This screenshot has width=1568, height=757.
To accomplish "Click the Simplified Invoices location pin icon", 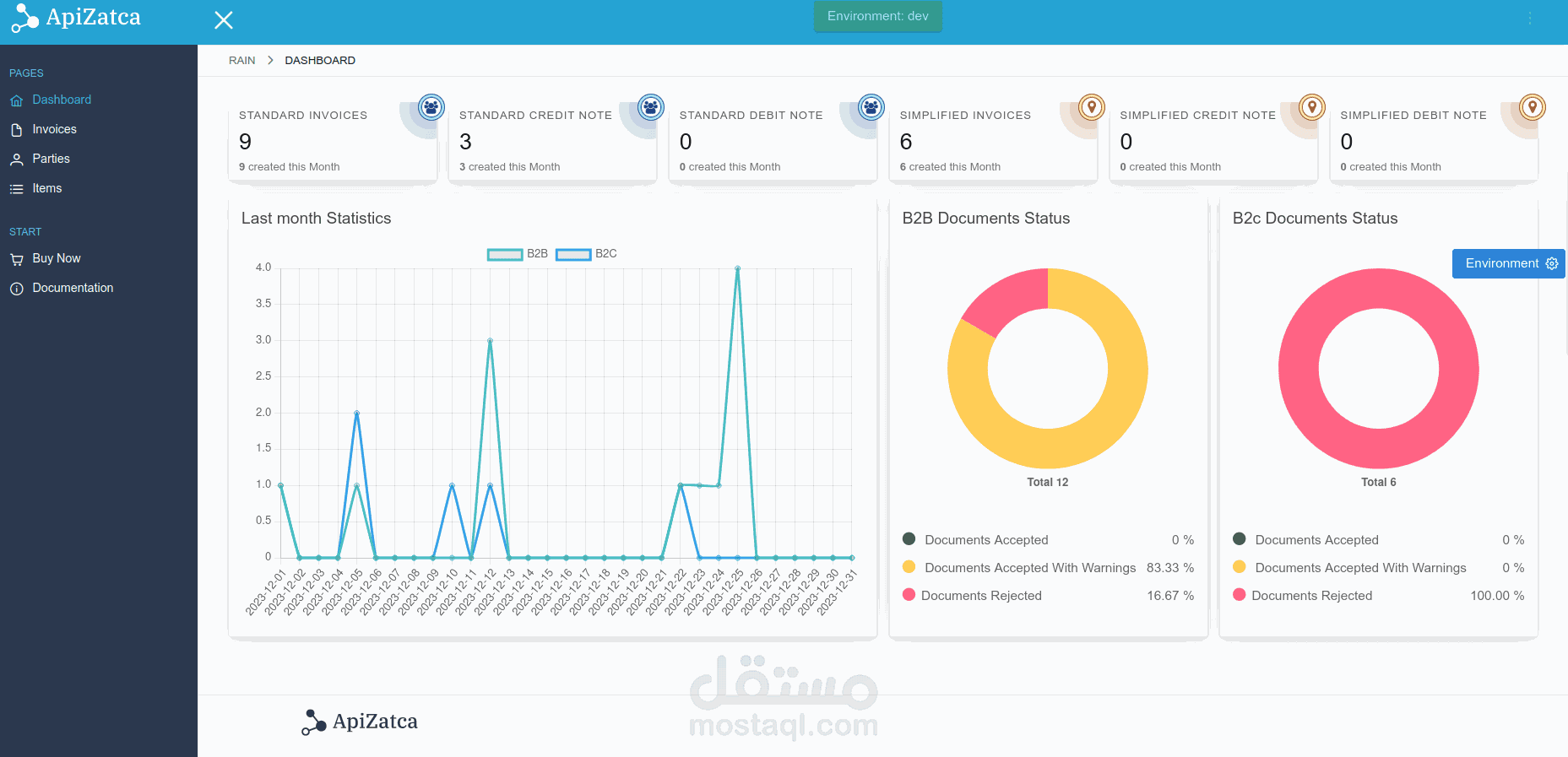I will point(1092,107).
